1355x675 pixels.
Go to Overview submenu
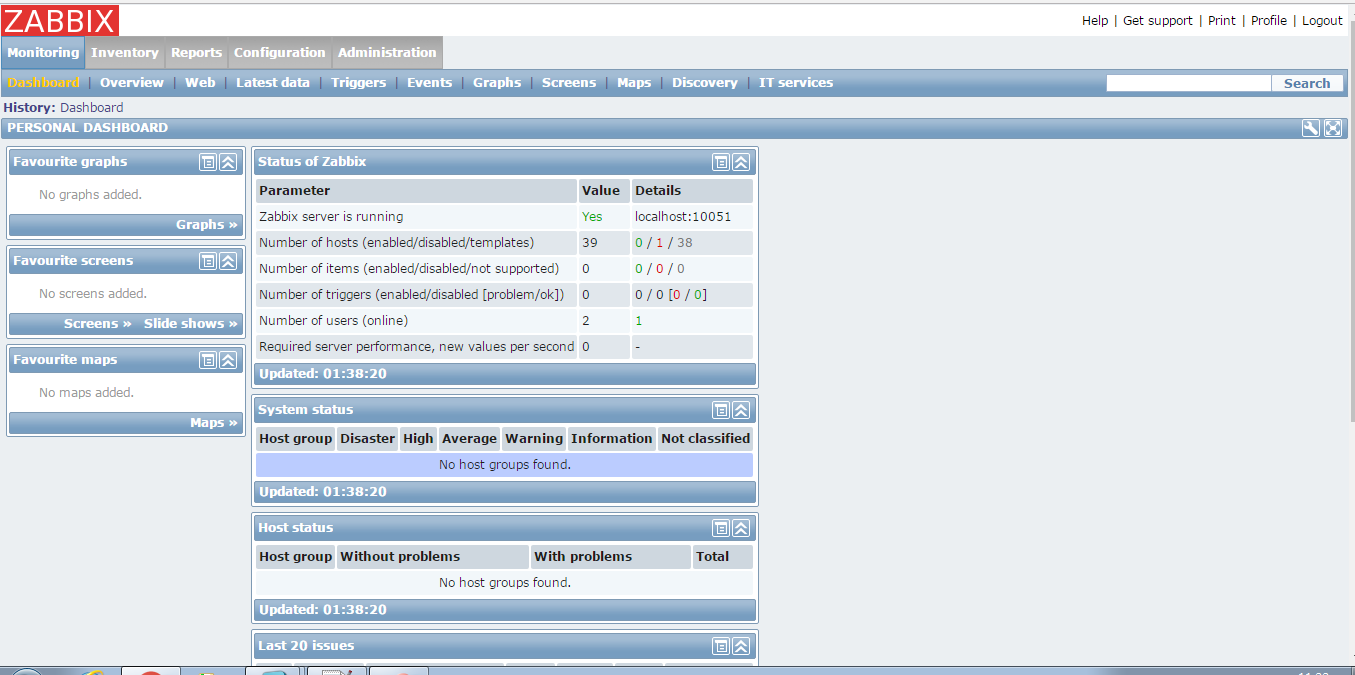(x=132, y=83)
